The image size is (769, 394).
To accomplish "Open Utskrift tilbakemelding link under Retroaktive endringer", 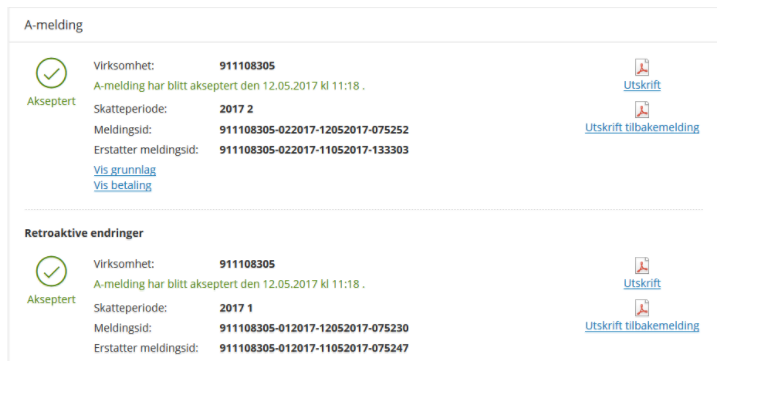I will coord(642,325).
